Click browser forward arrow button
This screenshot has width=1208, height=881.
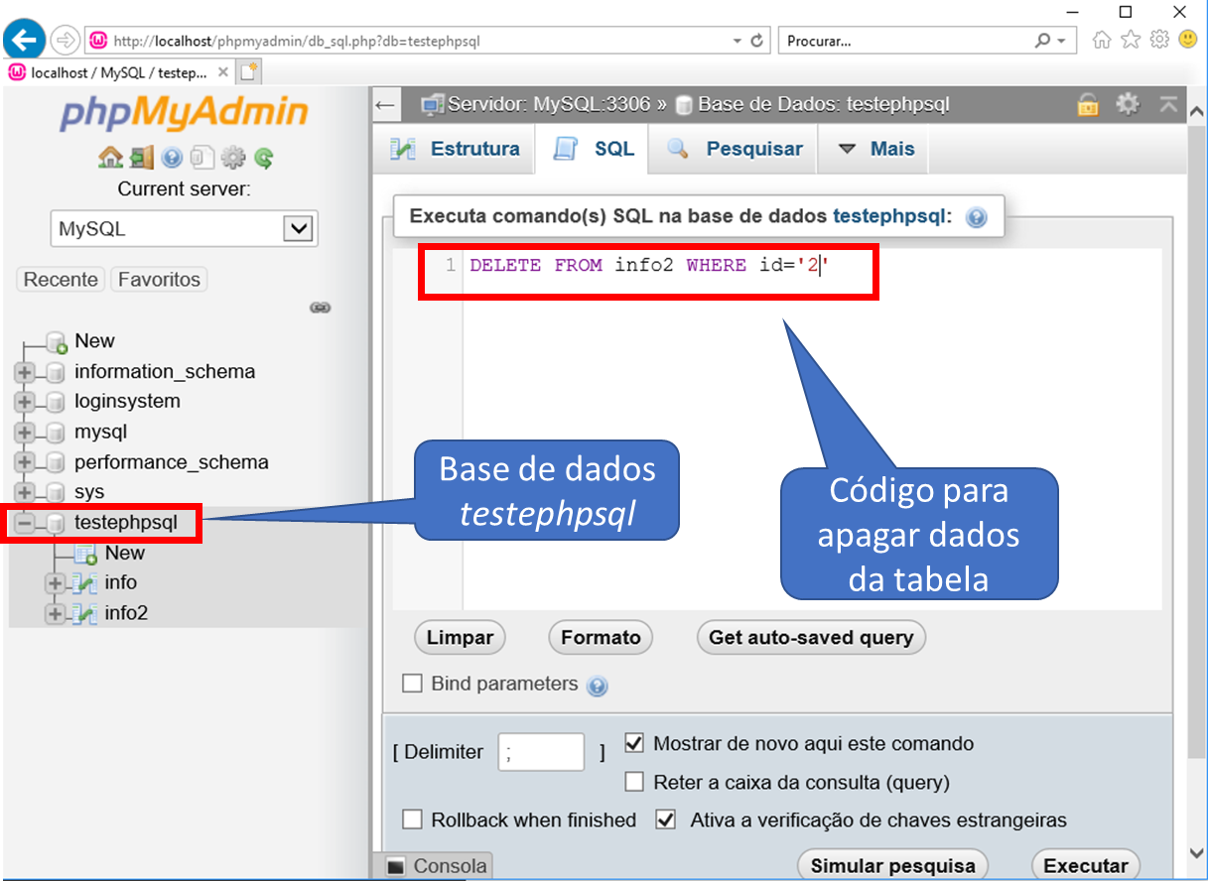(65, 41)
